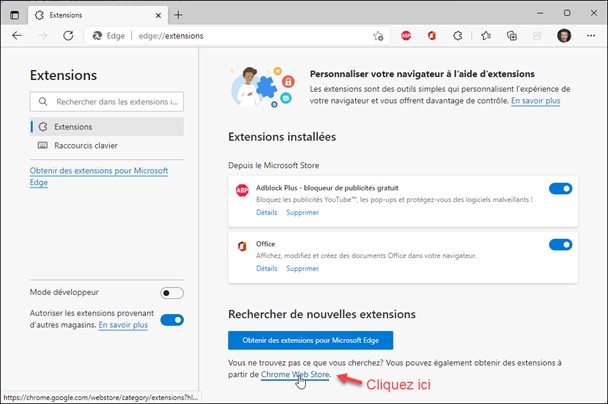Open a new tab with plus icon
608x404 pixels.
click(x=178, y=15)
